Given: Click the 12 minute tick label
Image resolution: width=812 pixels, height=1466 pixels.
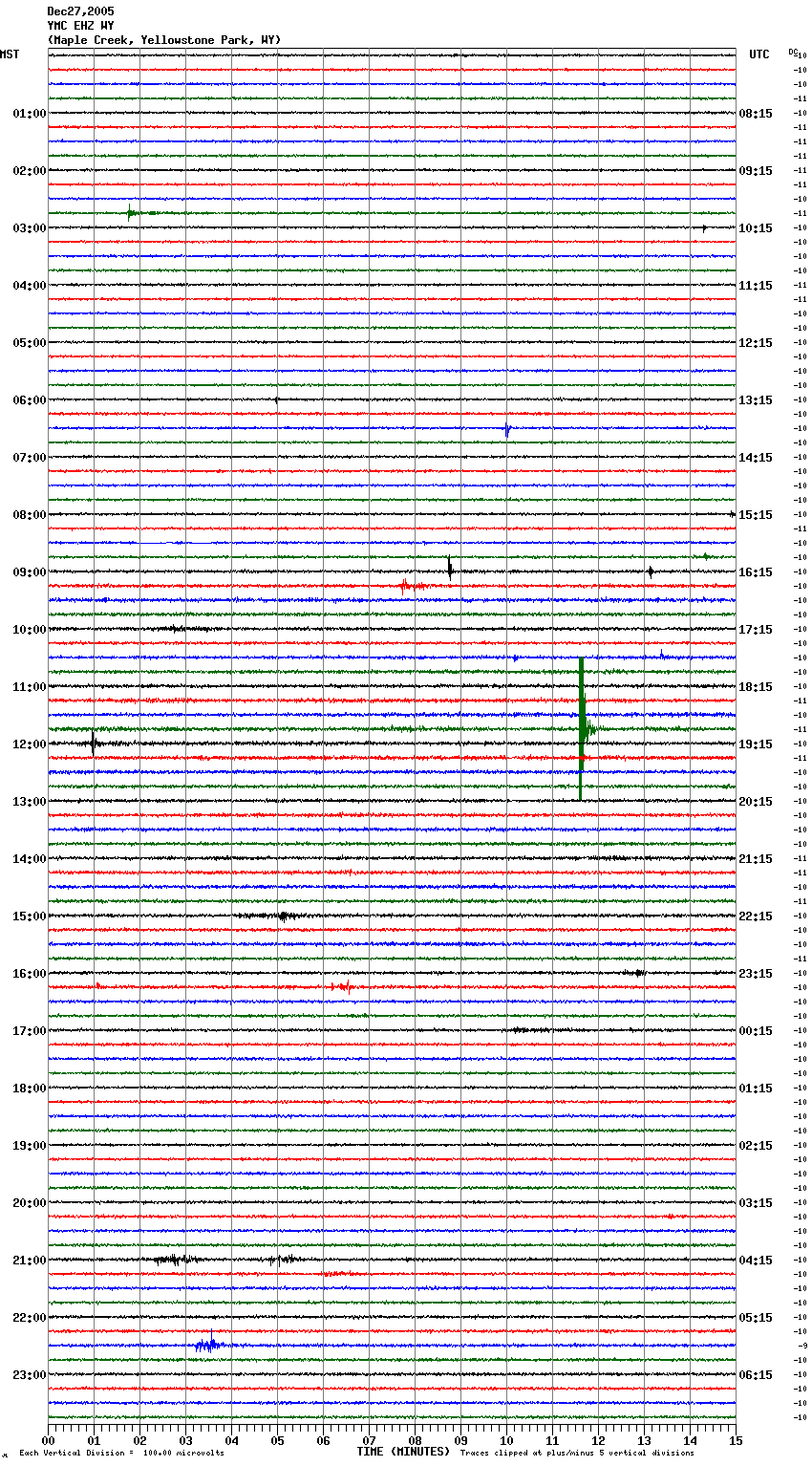Looking at the screenshot, I should tap(598, 1440).
